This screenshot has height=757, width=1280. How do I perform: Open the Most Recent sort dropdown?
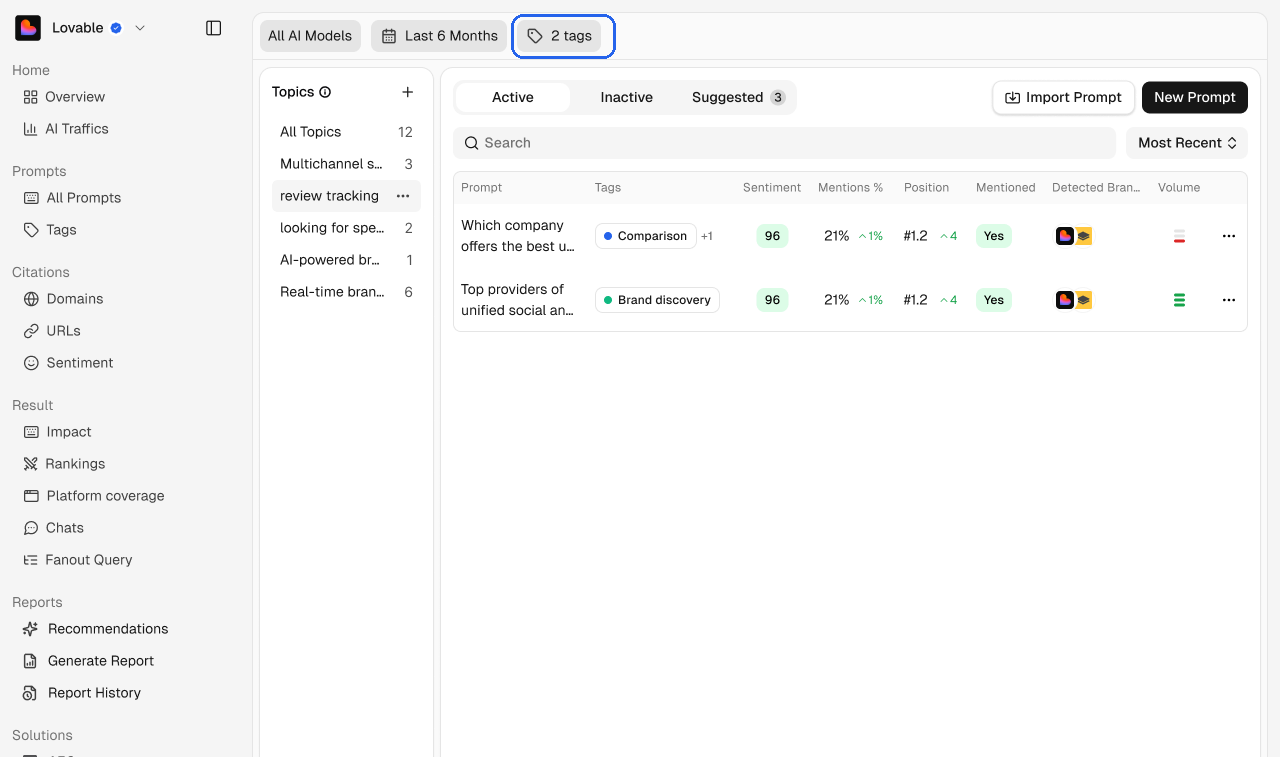pos(1187,143)
